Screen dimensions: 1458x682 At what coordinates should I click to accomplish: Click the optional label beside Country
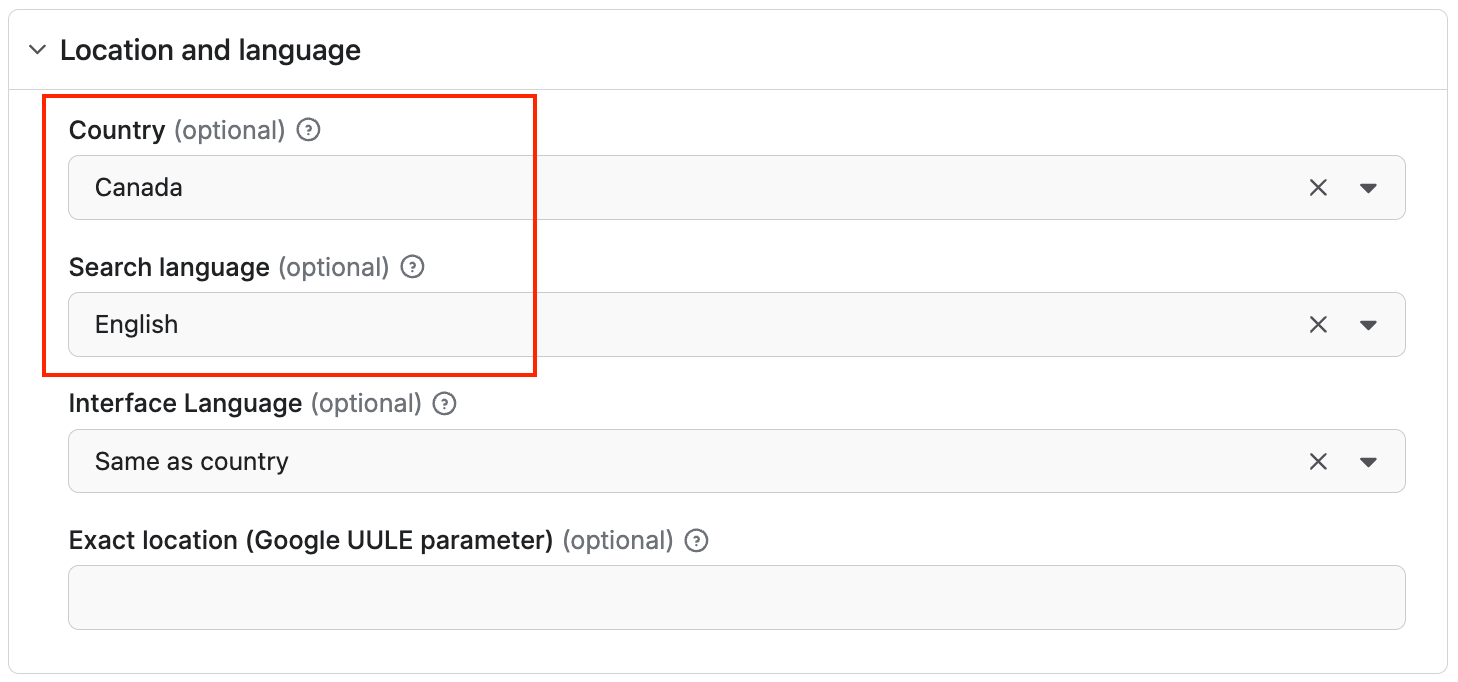click(x=231, y=130)
